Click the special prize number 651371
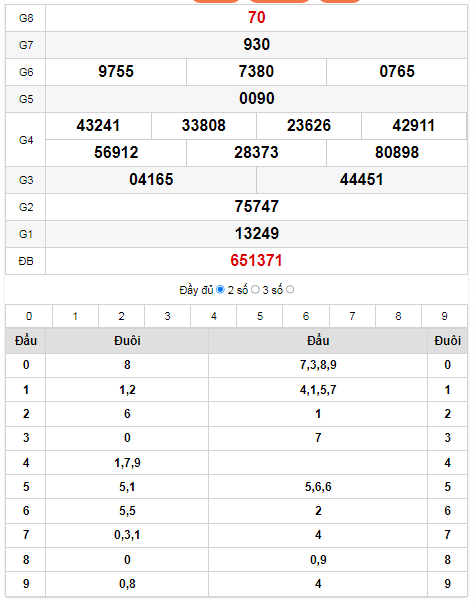 coord(256,260)
